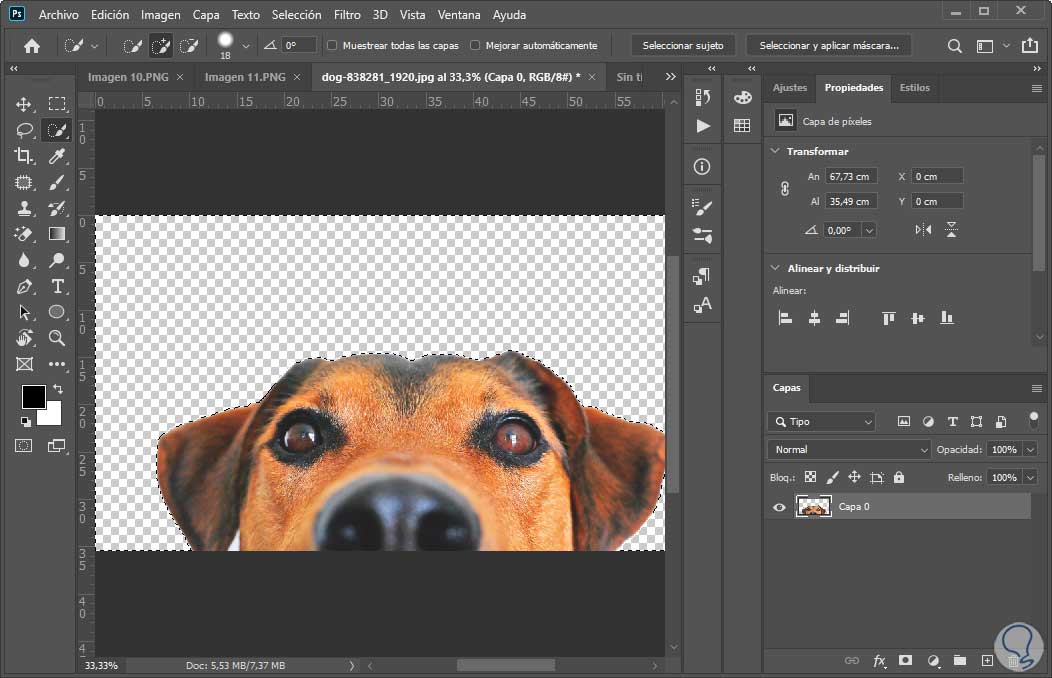
Task: Hide Capa 0 layer visibility
Action: (x=780, y=507)
